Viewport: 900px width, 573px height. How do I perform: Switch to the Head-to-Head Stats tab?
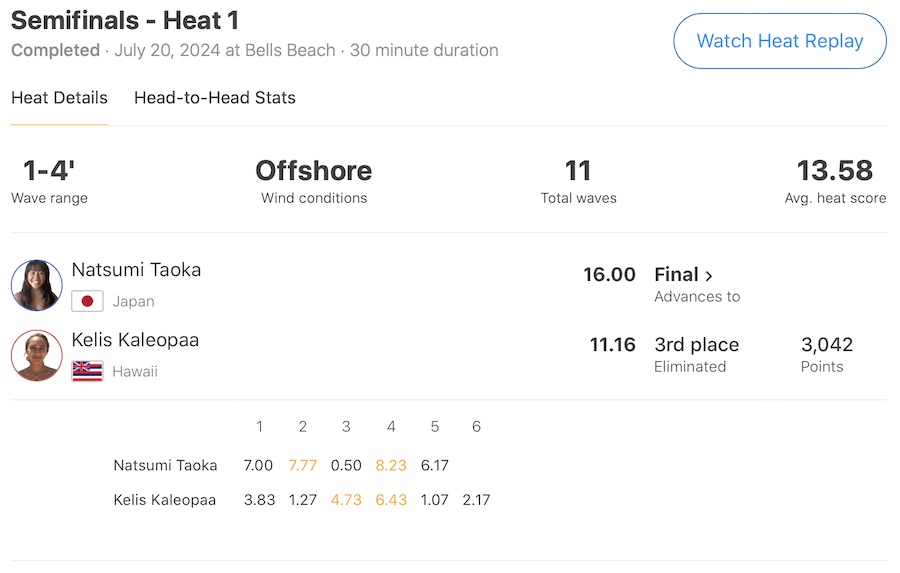click(x=215, y=98)
